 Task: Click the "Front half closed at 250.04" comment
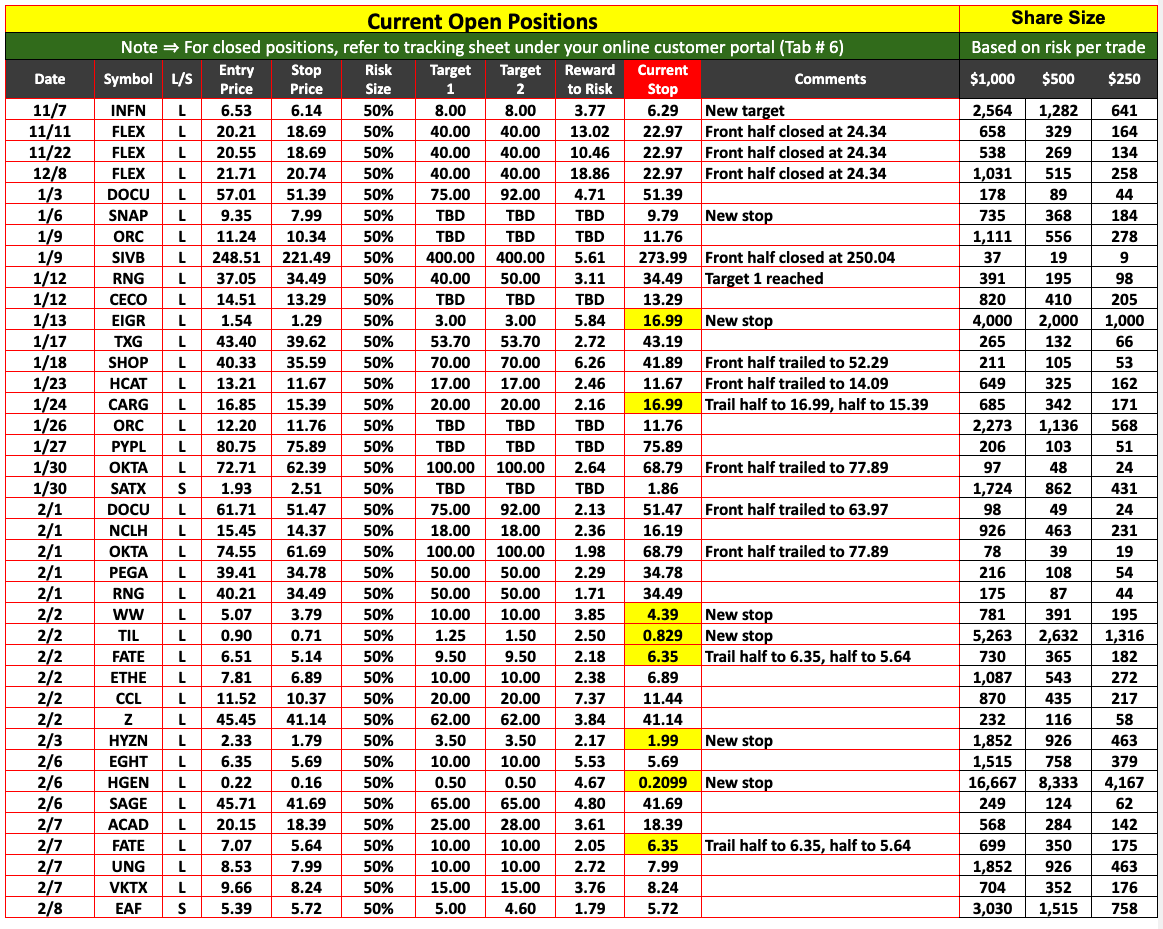pos(799,258)
